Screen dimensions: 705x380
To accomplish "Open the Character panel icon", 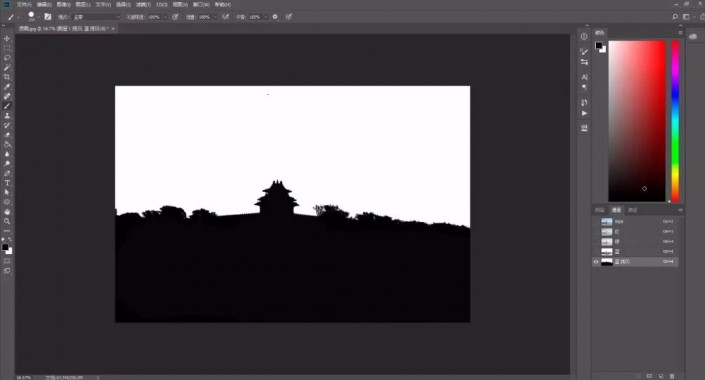I will pyautogui.click(x=584, y=77).
